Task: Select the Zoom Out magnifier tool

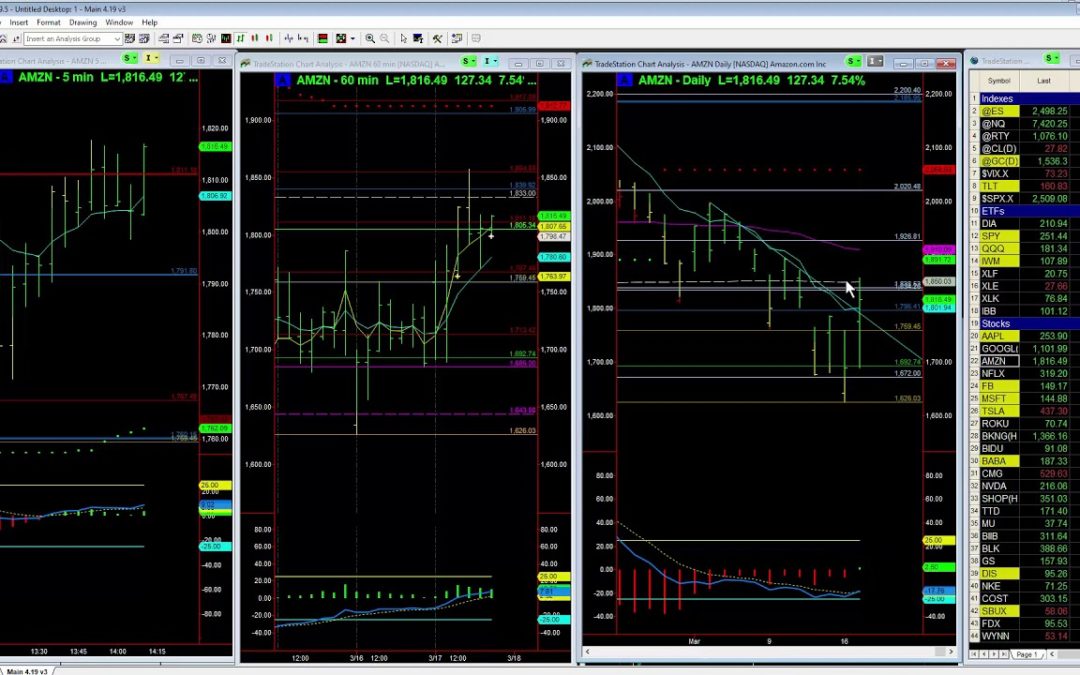Action: 385,38
